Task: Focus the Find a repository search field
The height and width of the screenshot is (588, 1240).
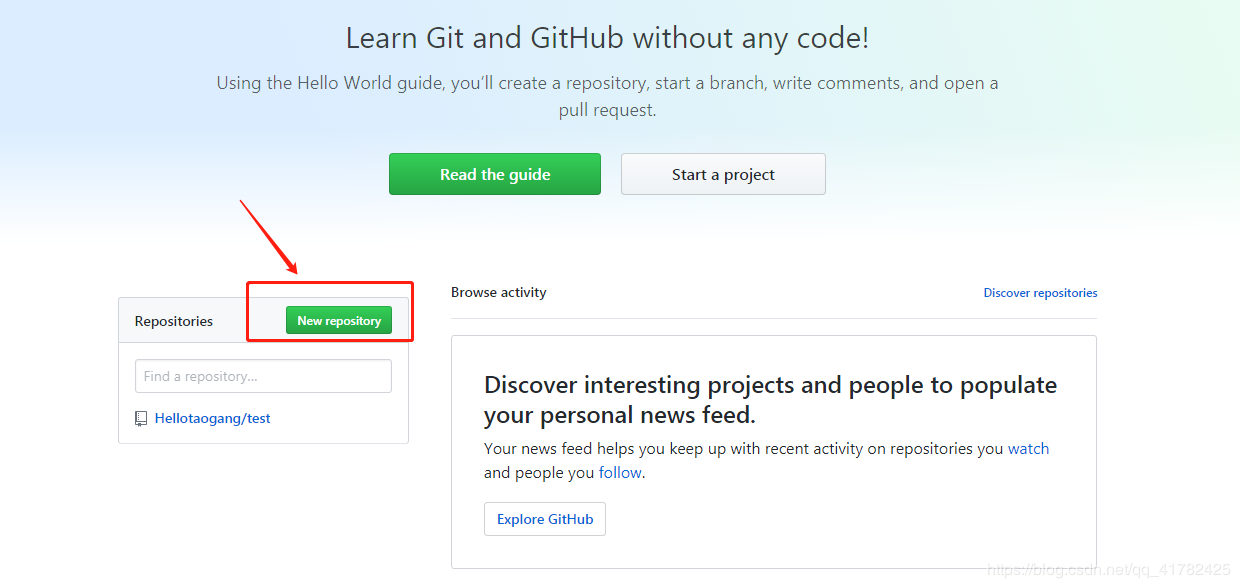Action: [x=263, y=376]
